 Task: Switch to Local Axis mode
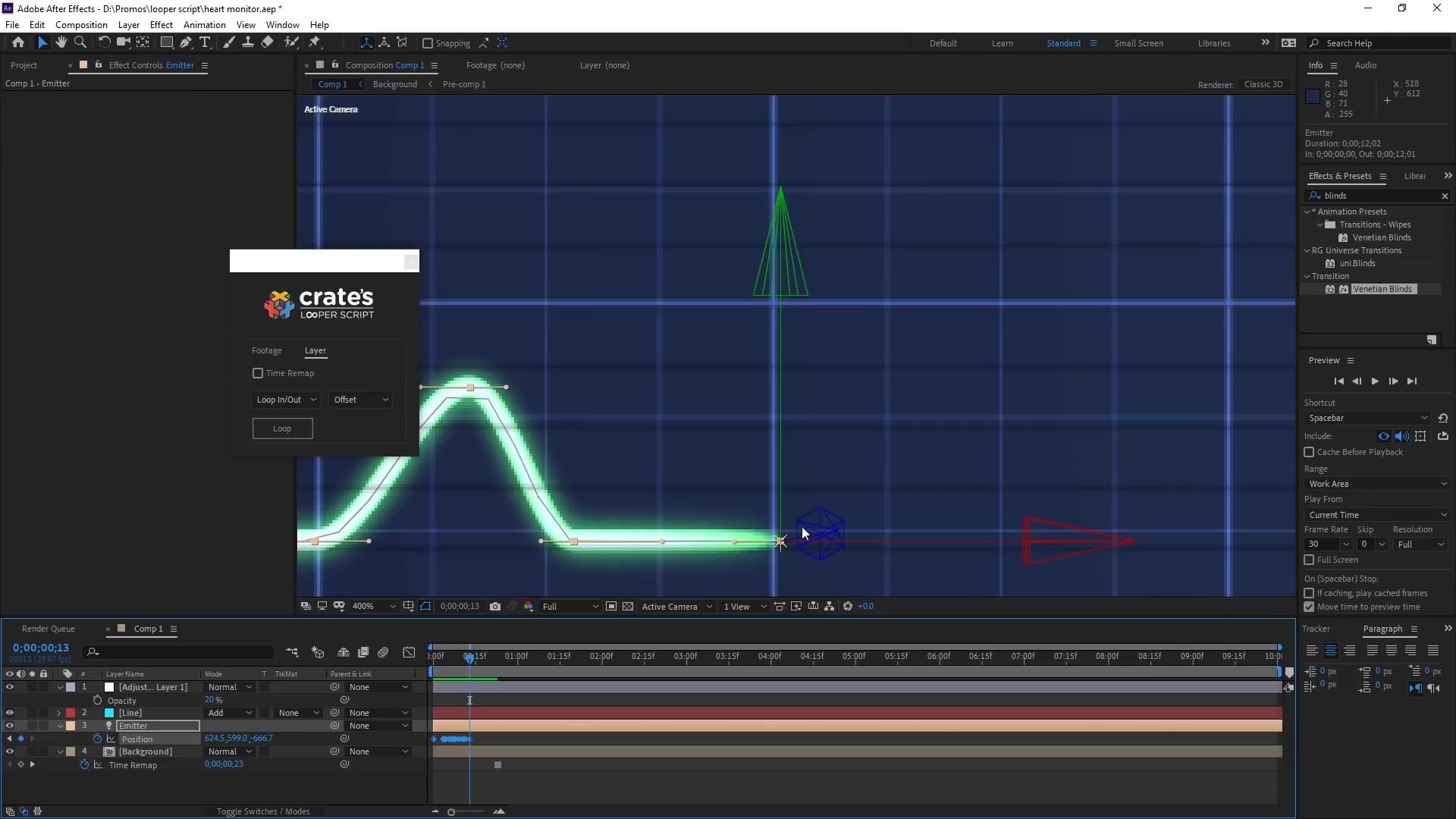point(366,43)
